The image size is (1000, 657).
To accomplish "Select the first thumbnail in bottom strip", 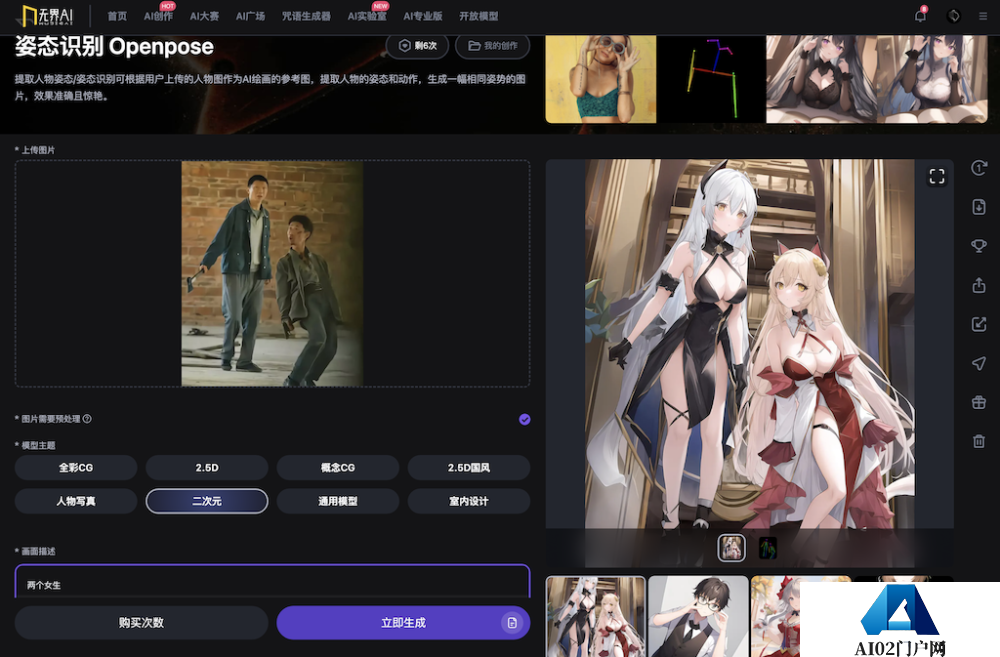I will [595, 616].
